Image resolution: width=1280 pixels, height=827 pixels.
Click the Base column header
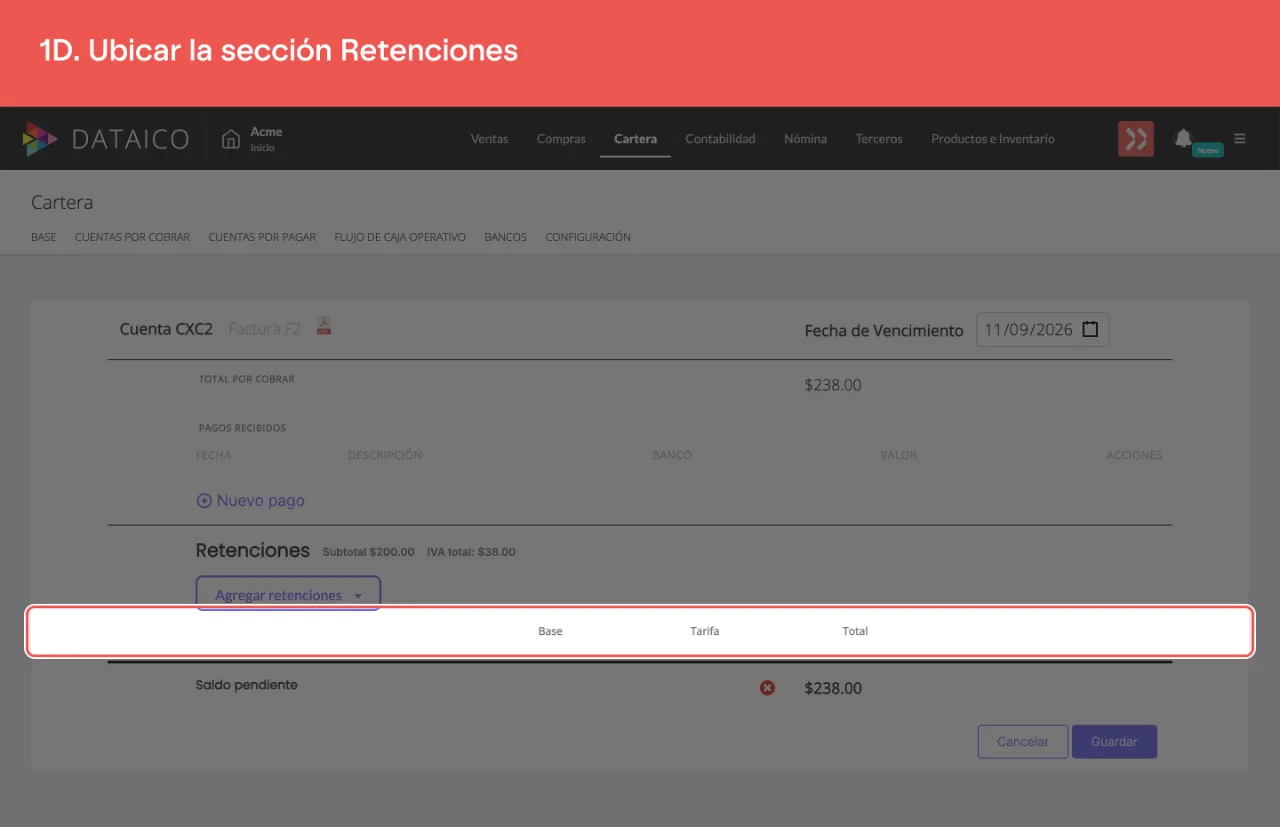pos(550,631)
